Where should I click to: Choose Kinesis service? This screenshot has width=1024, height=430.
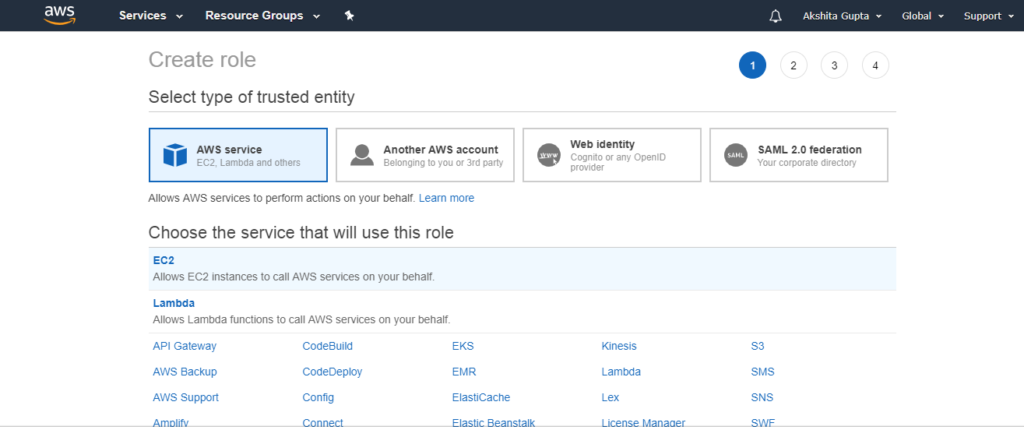(618, 346)
